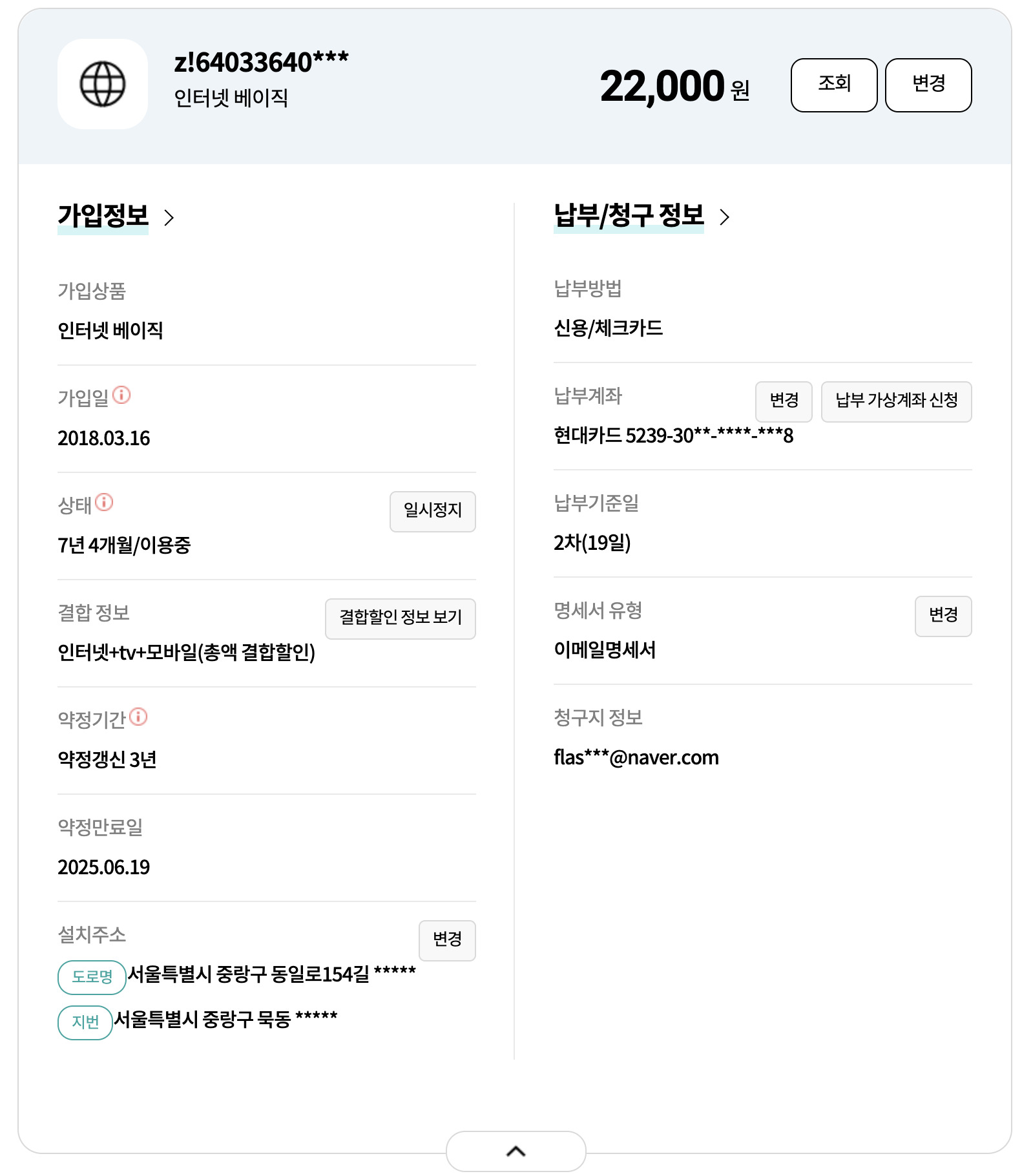
Task: Click the 도로명 address tag
Action: 92,977
